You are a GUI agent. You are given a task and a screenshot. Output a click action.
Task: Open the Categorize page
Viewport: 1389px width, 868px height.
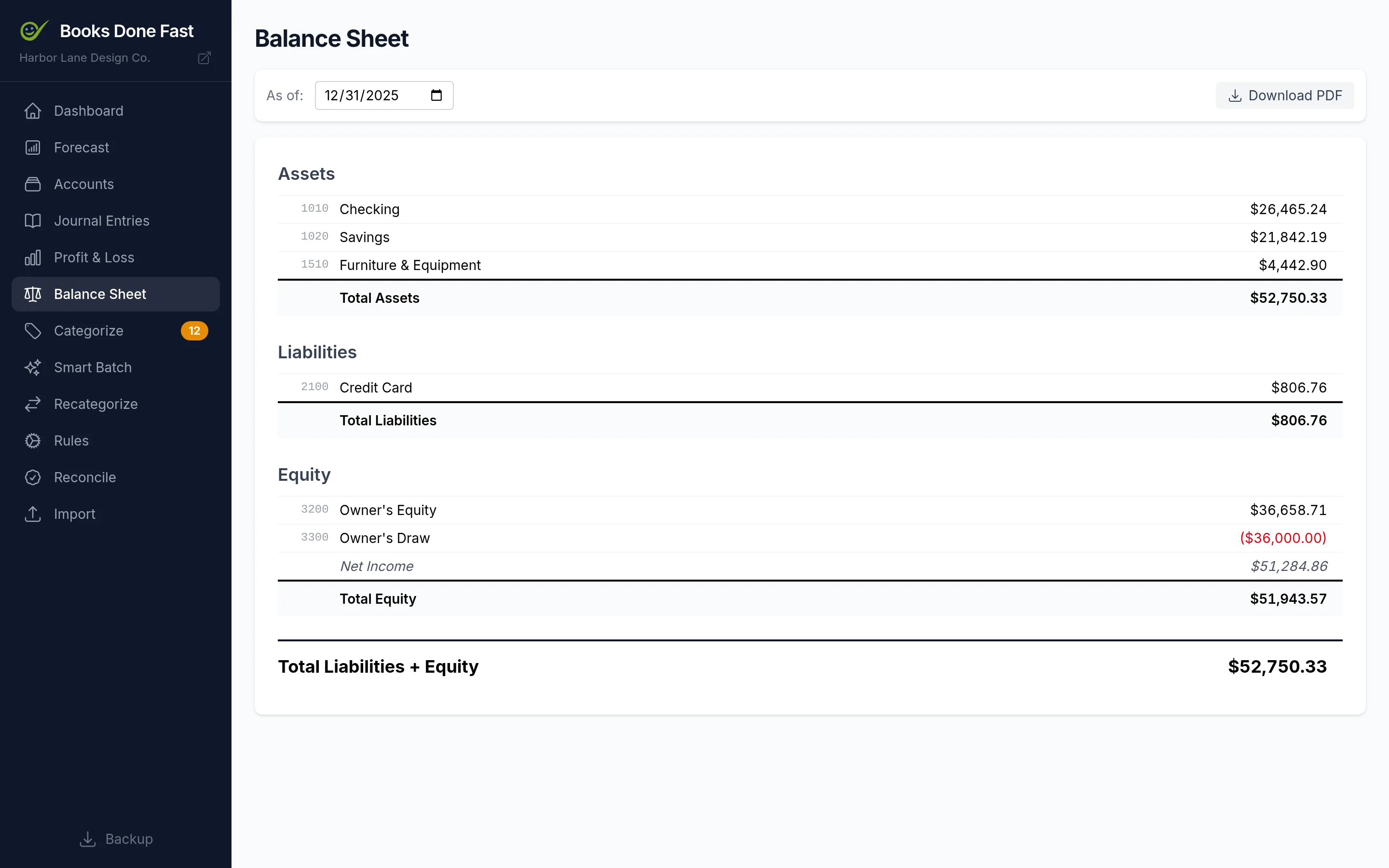pos(115,331)
